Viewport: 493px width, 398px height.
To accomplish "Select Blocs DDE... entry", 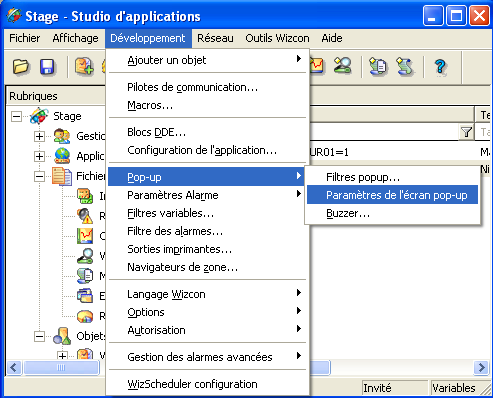I will pyautogui.click(x=207, y=132).
